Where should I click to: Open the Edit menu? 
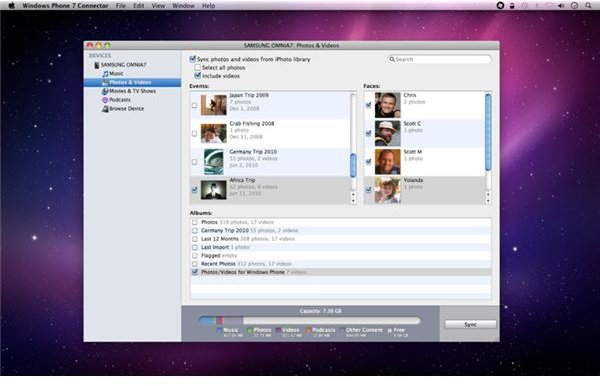139,6
